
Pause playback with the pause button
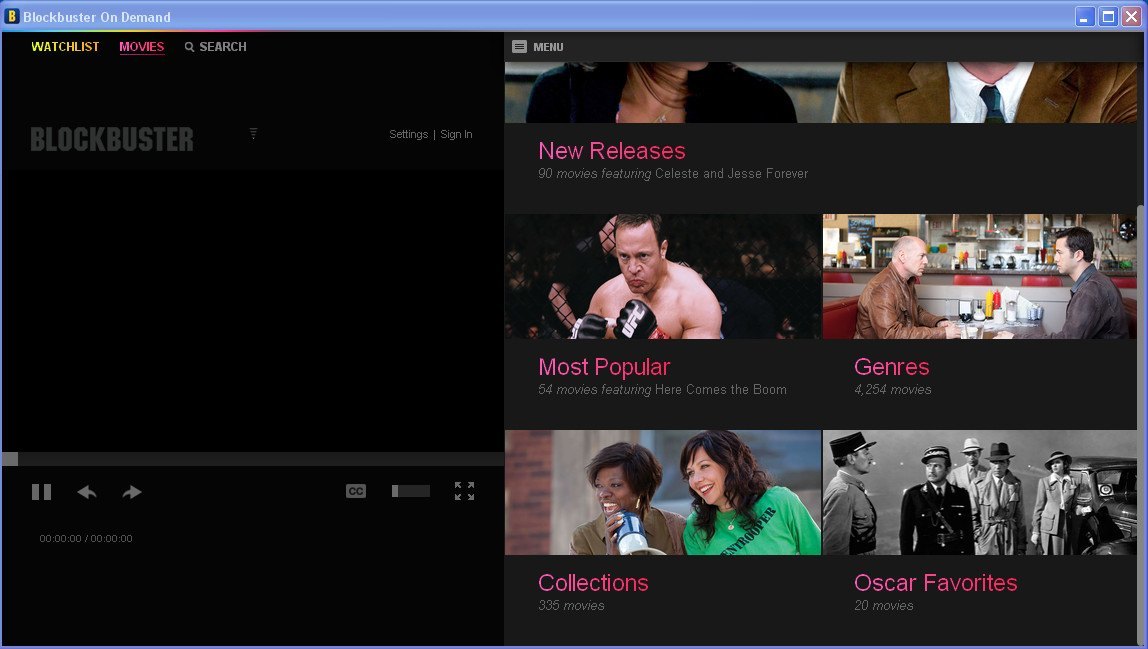[x=42, y=492]
